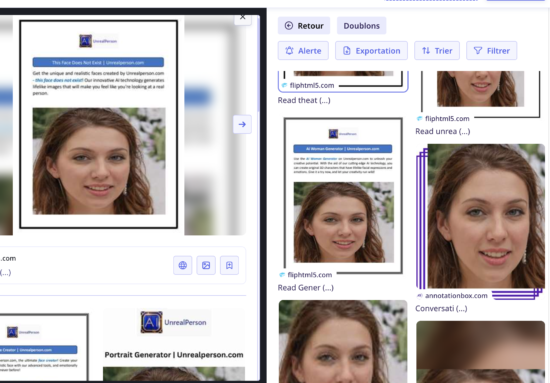Open the web page via globe icon

point(183,265)
